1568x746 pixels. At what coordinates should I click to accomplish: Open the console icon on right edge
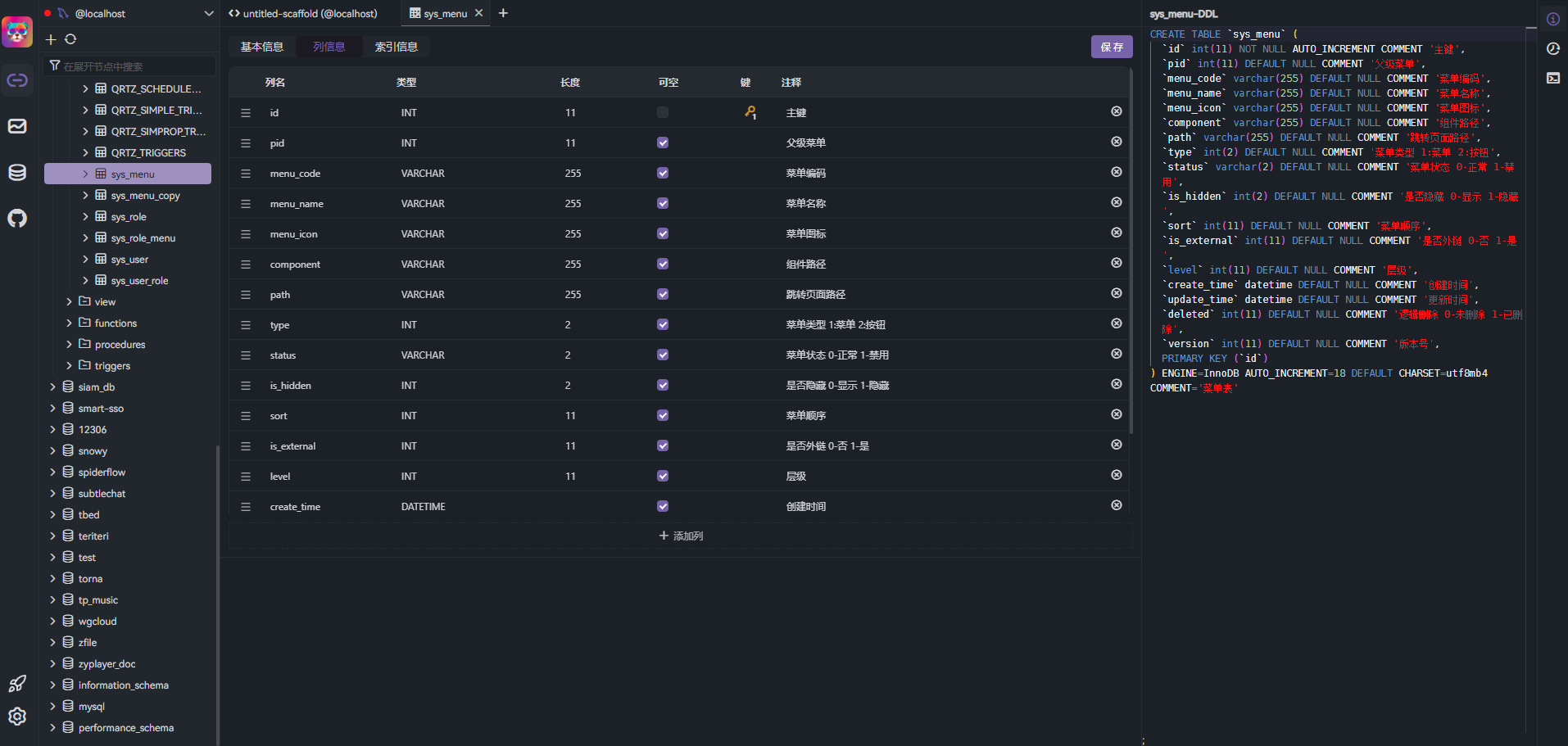click(1552, 78)
